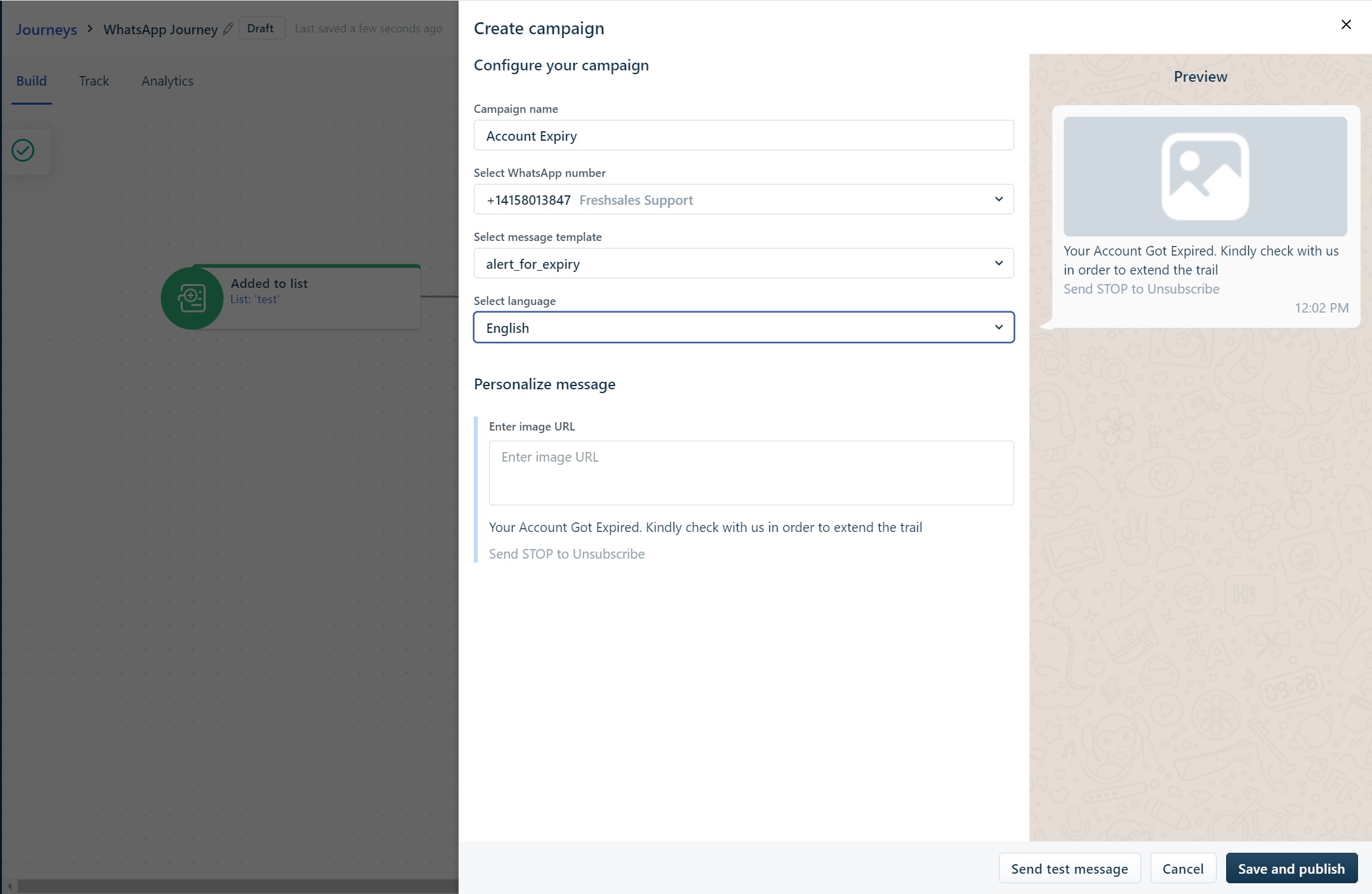Click the 12:02 PM timestamp in preview
This screenshot has width=1372, height=894.
pos(1321,308)
